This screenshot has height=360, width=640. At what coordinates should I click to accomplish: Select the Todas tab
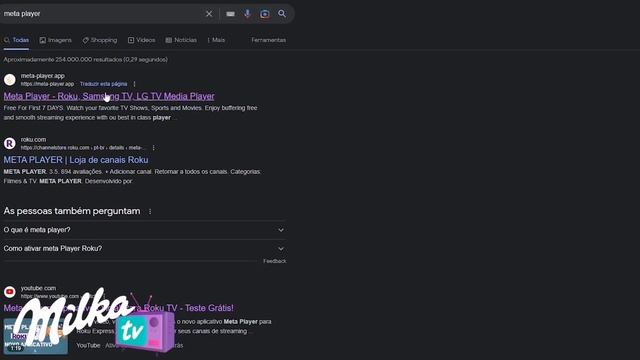(x=16, y=40)
